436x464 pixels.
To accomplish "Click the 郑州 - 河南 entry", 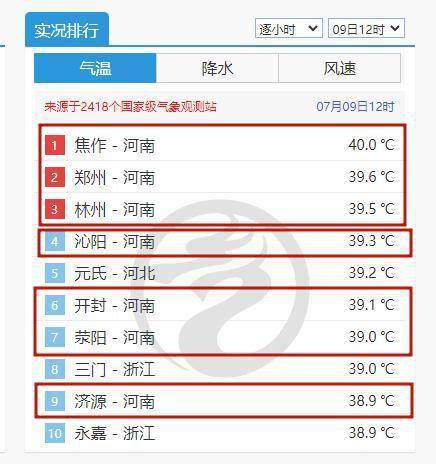I will click(115, 177).
